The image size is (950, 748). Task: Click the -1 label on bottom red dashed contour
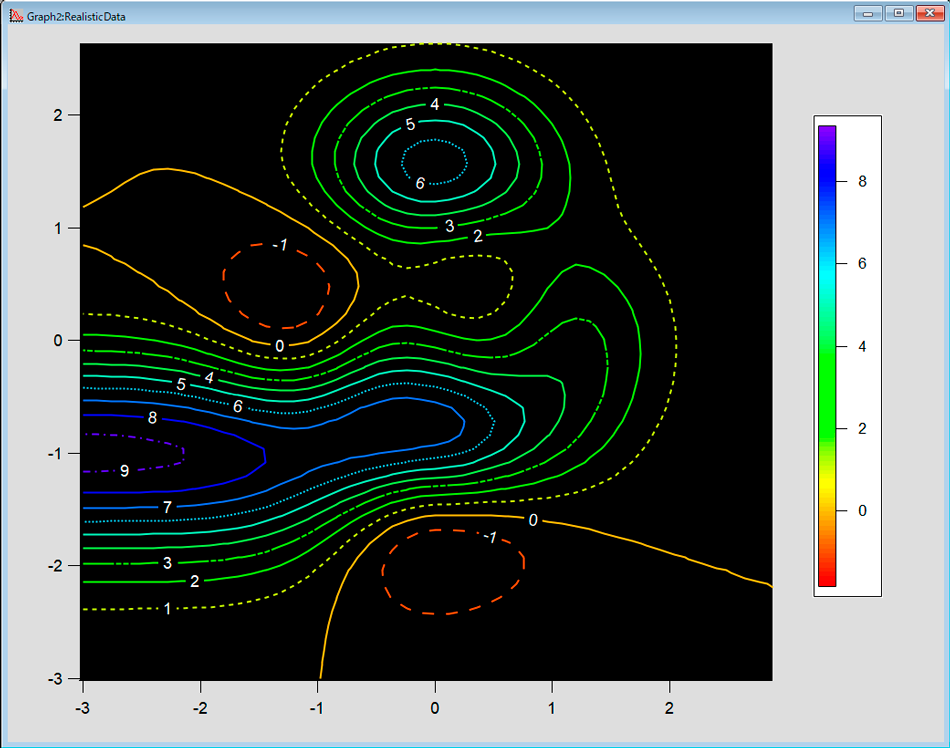click(x=491, y=537)
